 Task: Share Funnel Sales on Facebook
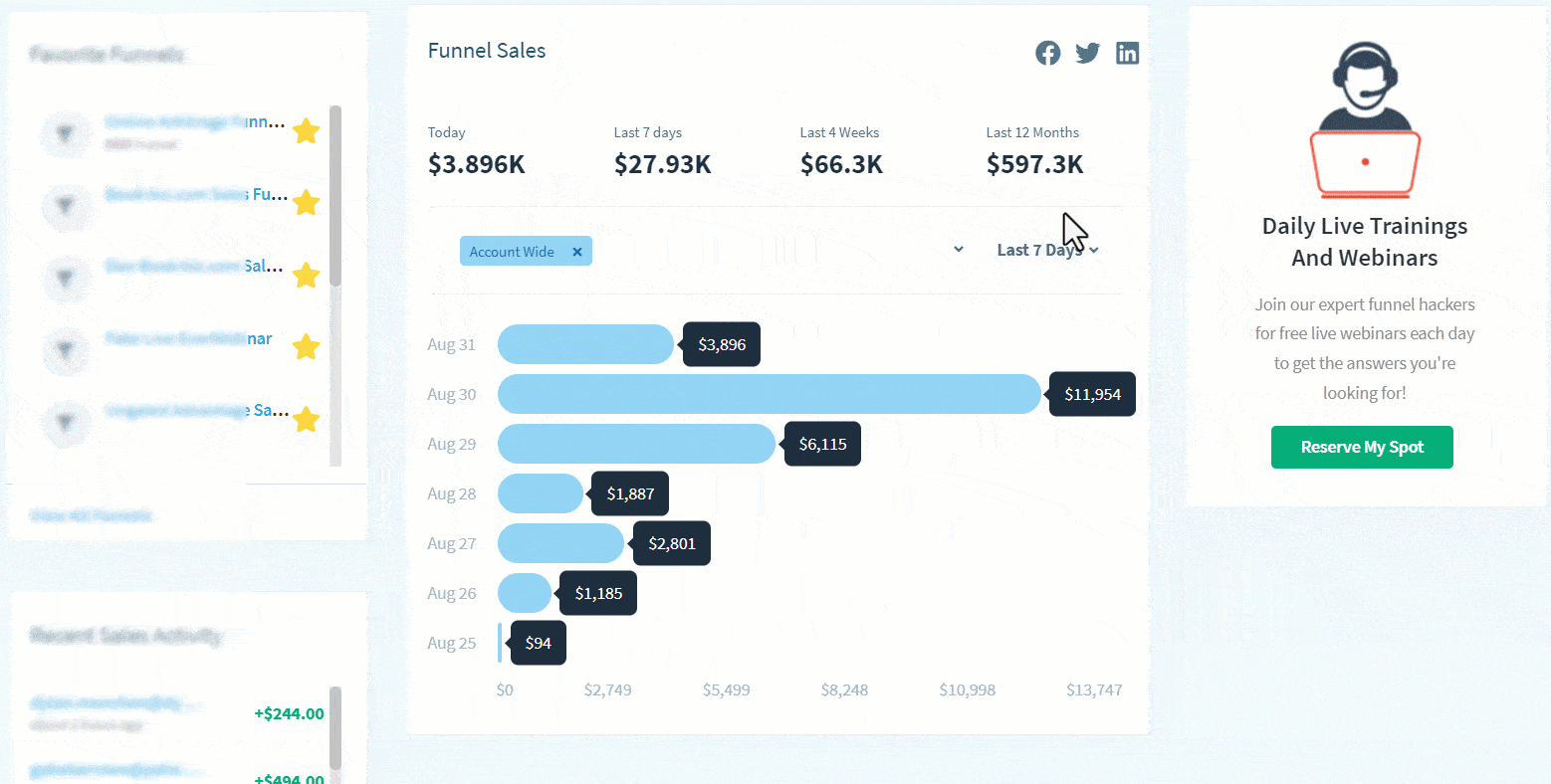pyautogui.click(x=1047, y=53)
